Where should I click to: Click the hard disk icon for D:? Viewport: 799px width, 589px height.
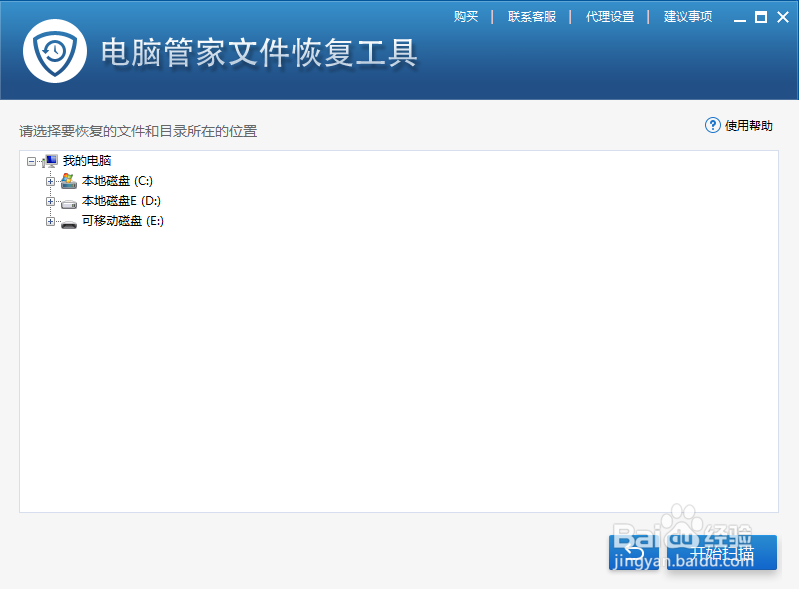(x=69, y=204)
